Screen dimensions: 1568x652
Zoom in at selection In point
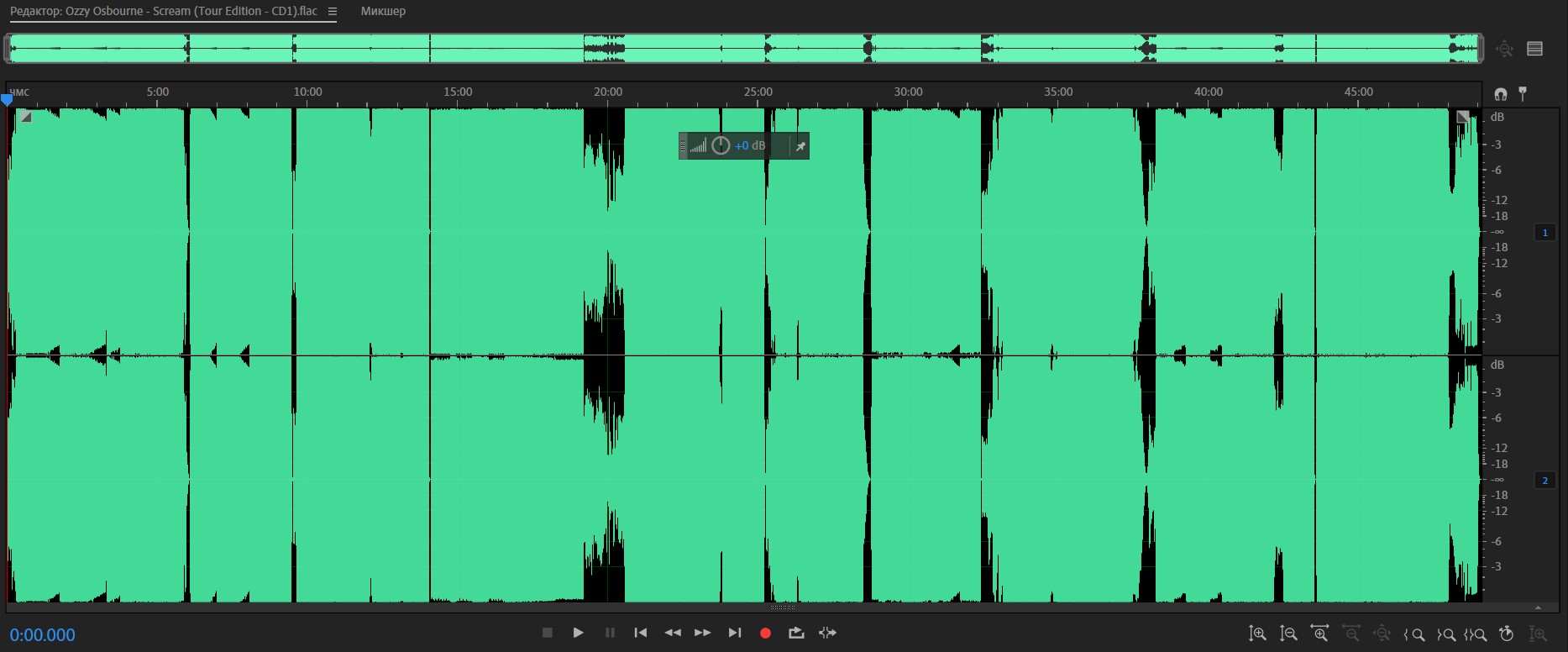tap(1414, 635)
